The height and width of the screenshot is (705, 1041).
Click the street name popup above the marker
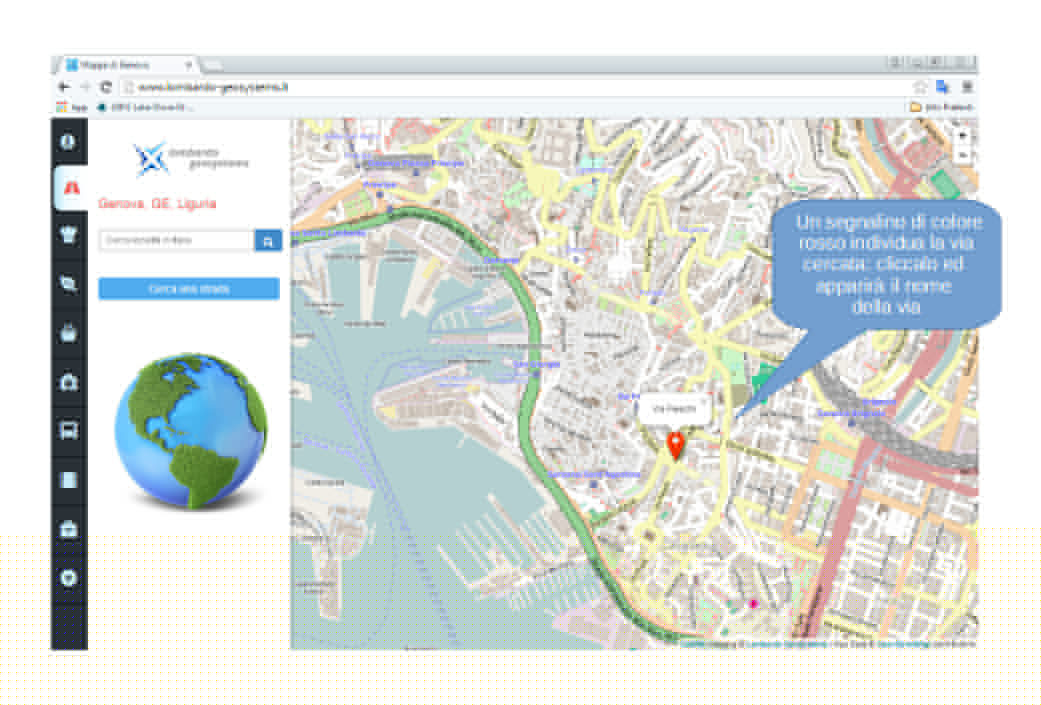674,409
